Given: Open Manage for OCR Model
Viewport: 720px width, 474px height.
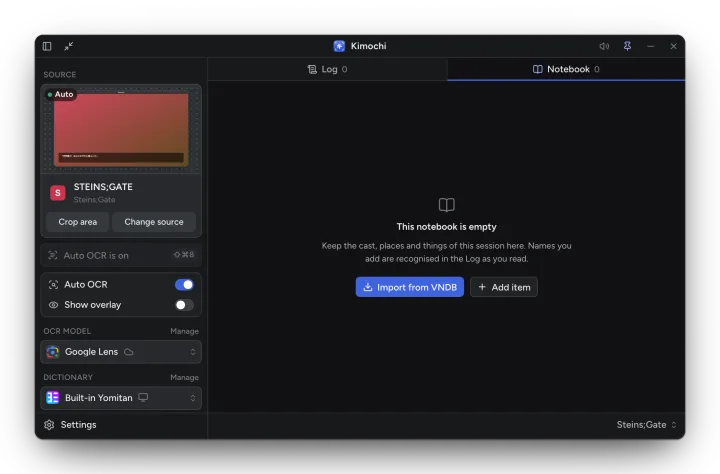Looking at the screenshot, I should pyautogui.click(x=184, y=331).
